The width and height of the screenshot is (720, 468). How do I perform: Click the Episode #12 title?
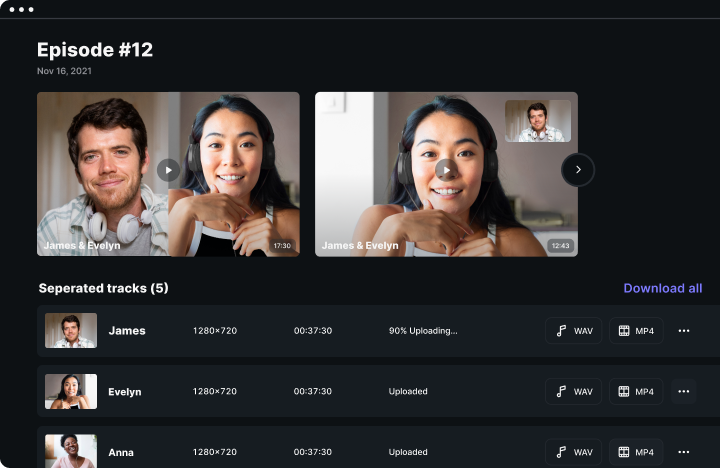[x=95, y=50]
